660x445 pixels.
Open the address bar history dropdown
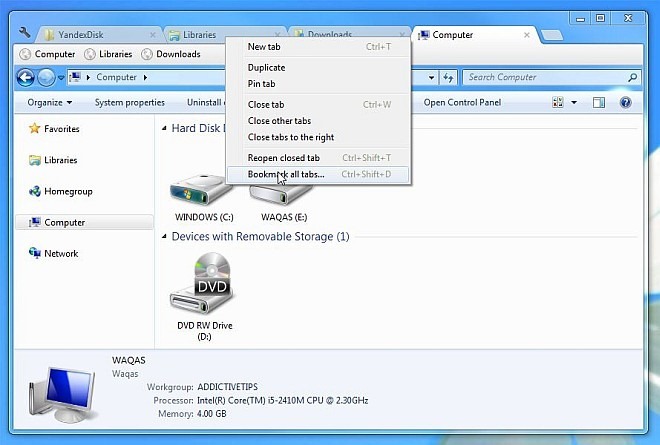click(431, 77)
